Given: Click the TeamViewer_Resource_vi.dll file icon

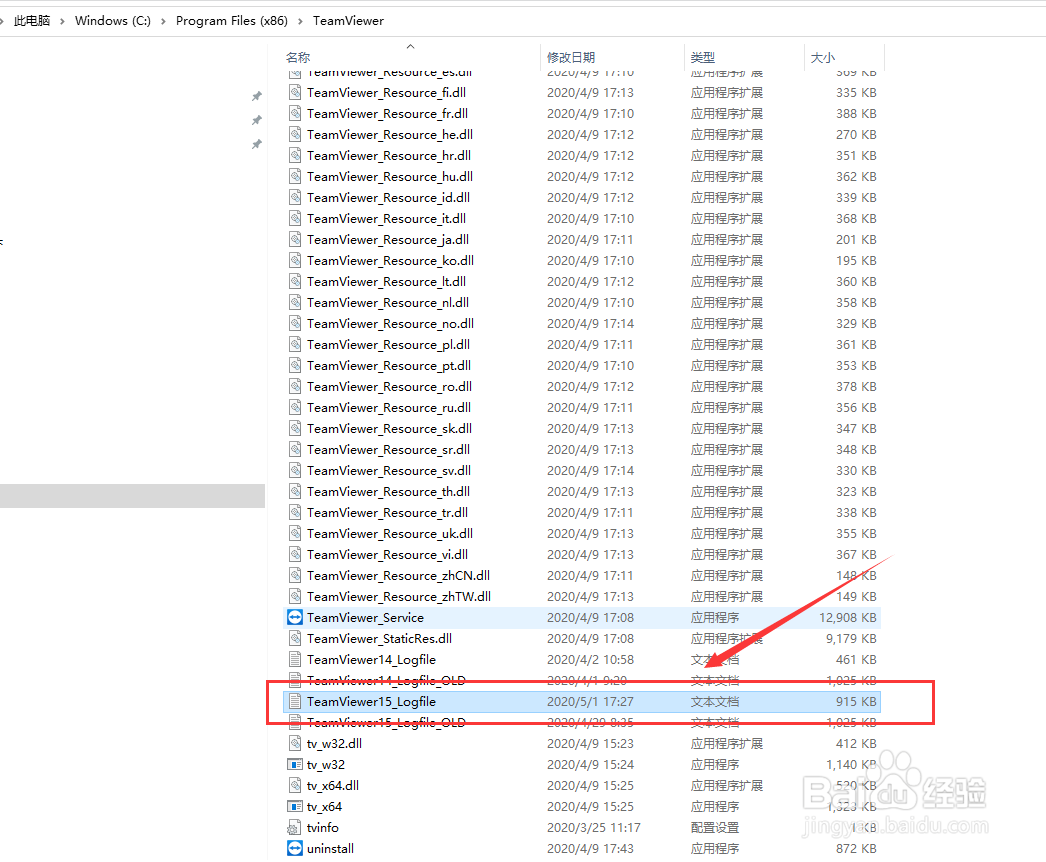Looking at the screenshot, I should 294,554.
